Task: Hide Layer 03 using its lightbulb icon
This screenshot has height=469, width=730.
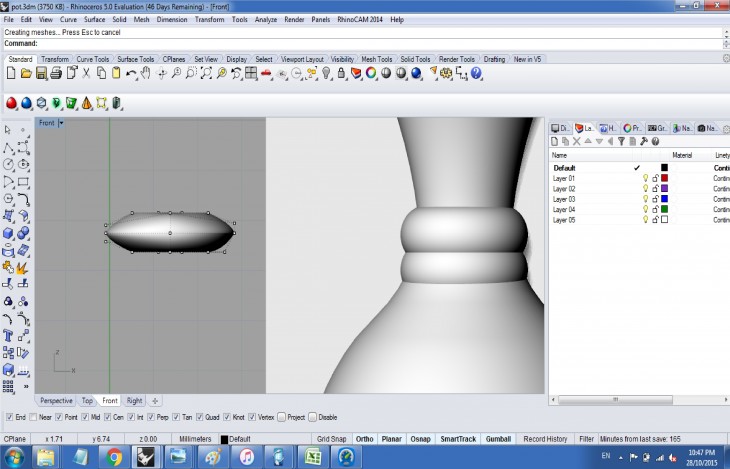Action: click(645, 199)
